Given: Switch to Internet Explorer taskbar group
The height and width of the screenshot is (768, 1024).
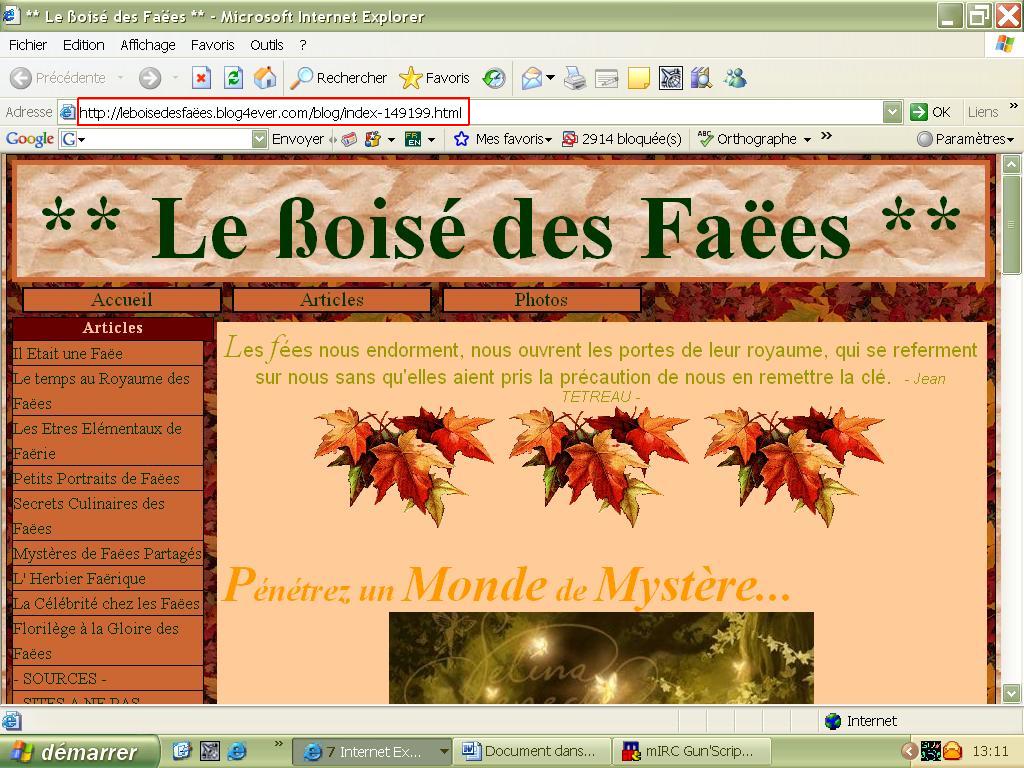Looking at the screenshot, I should [372, 752].
